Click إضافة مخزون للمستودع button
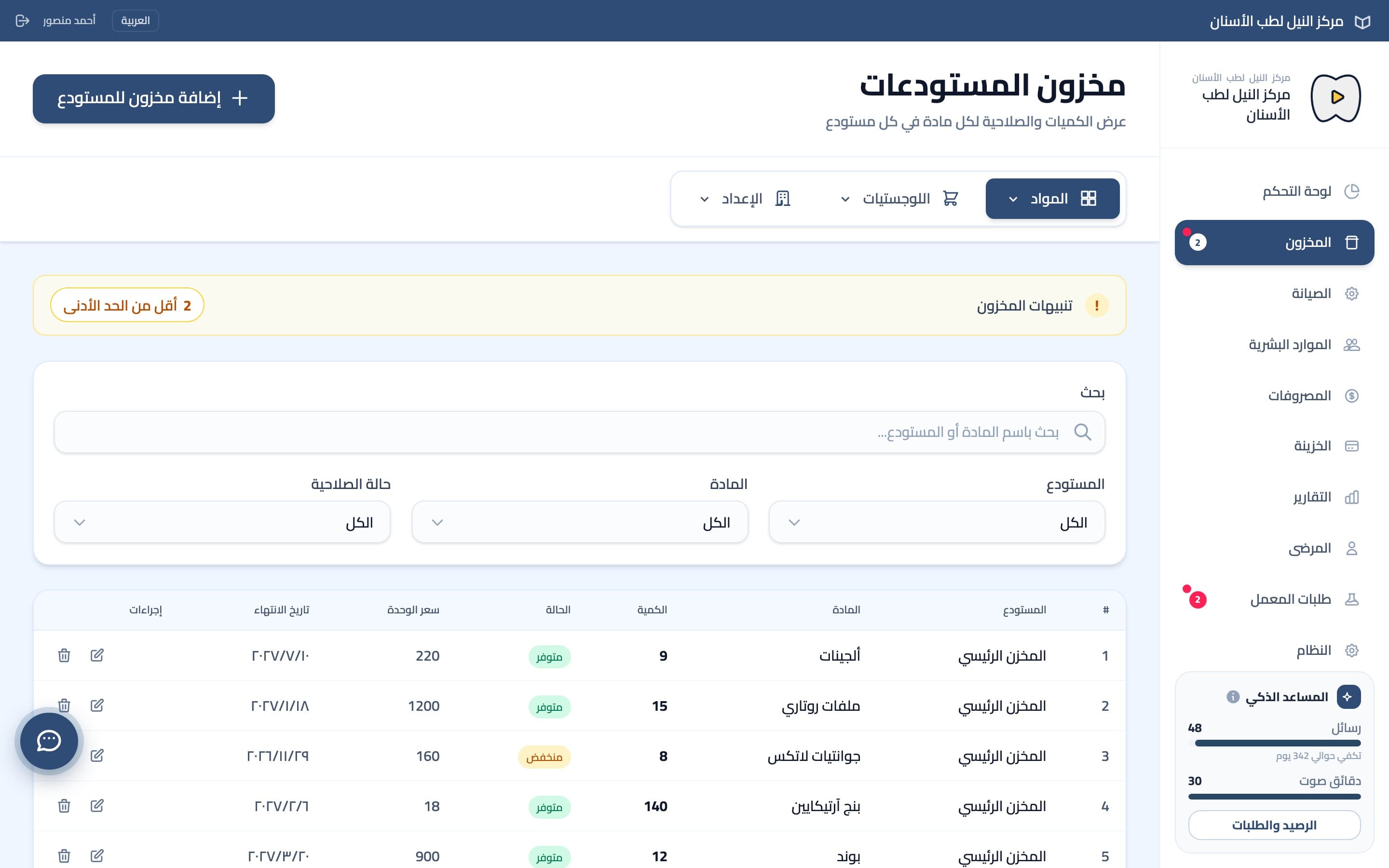 pos(154,99)
